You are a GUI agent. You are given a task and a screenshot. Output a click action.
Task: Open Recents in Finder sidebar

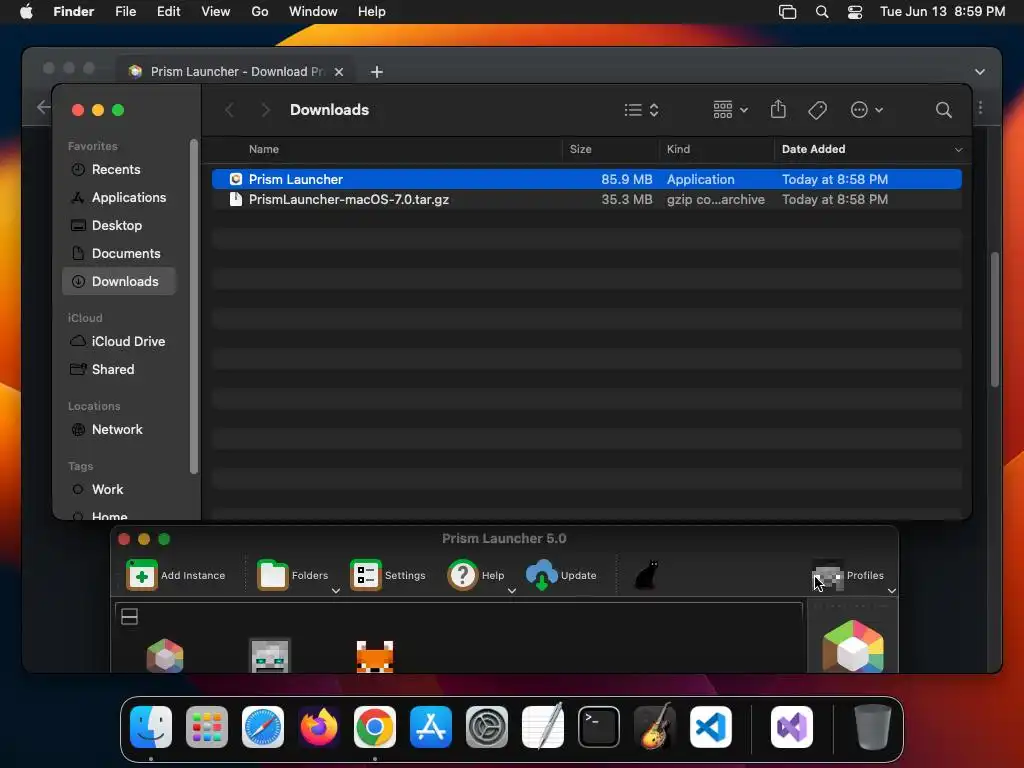[120, 169]
